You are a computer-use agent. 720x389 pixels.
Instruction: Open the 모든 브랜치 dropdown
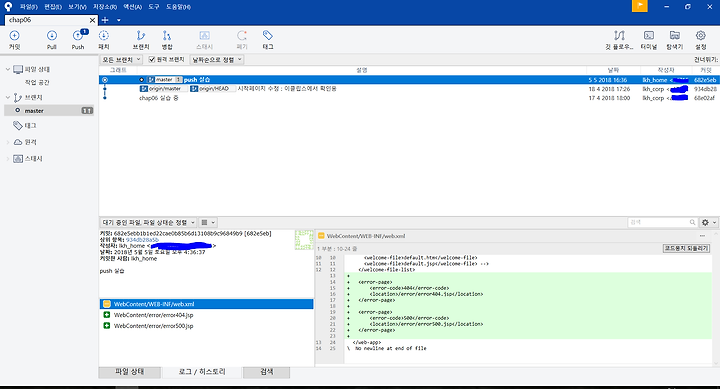tap(121, 60)
